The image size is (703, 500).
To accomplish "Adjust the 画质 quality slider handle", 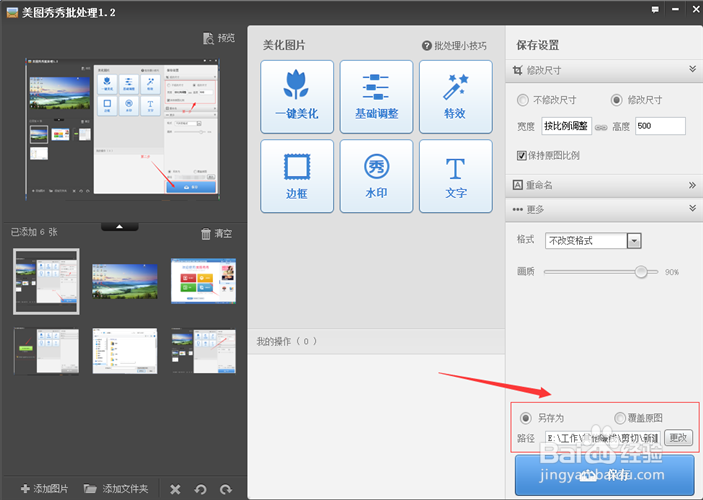I will tap(641, 272).
